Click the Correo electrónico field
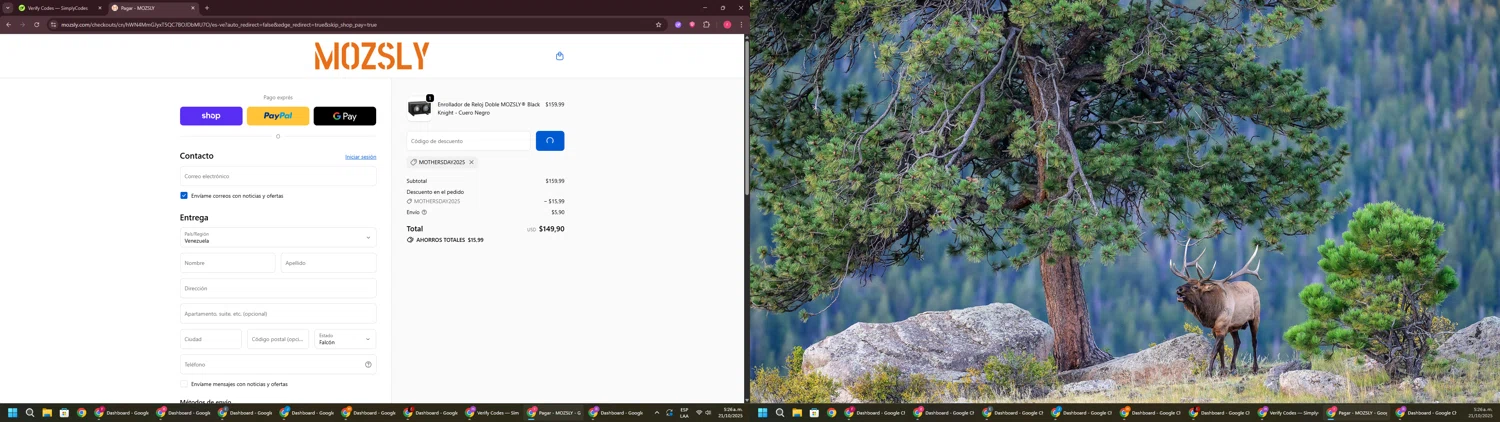The height and width of the screenshot is (422, 1500). click(278, 176)
